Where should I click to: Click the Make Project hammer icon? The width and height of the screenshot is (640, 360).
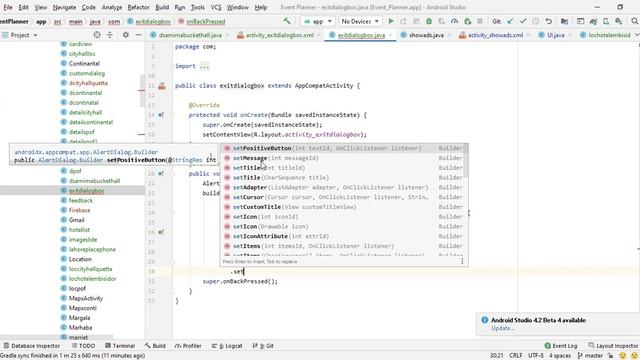pyautogui.click(x=287, y=21)
